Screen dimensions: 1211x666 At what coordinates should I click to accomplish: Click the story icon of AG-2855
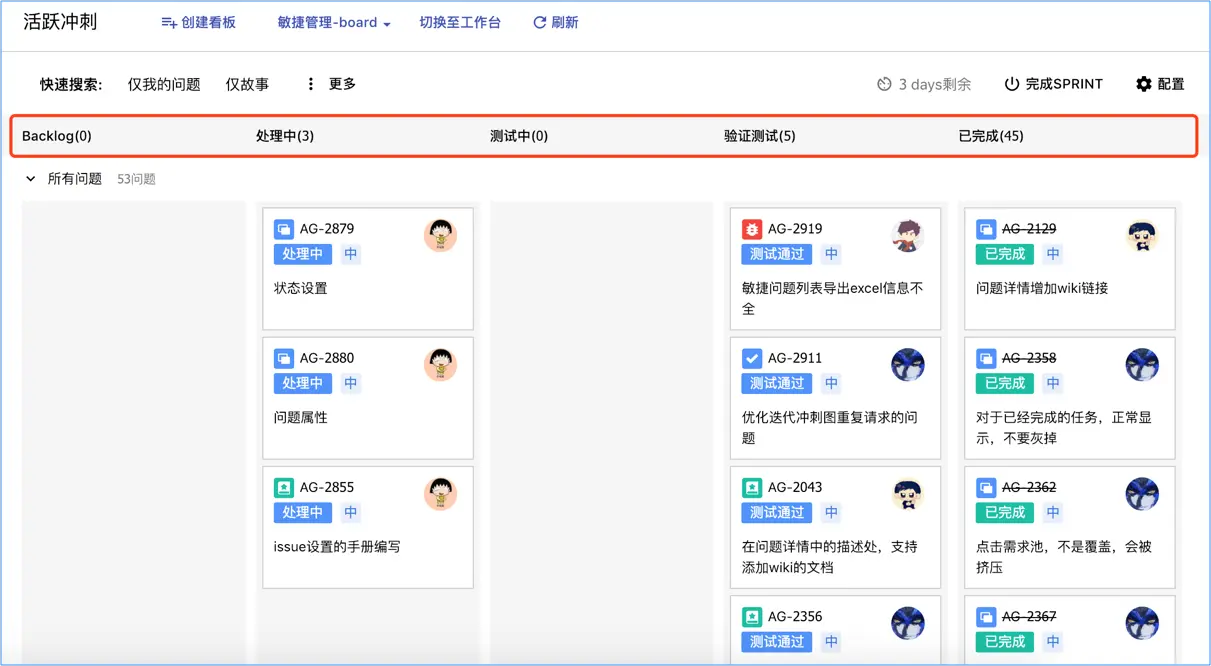[x=284, y=487]
